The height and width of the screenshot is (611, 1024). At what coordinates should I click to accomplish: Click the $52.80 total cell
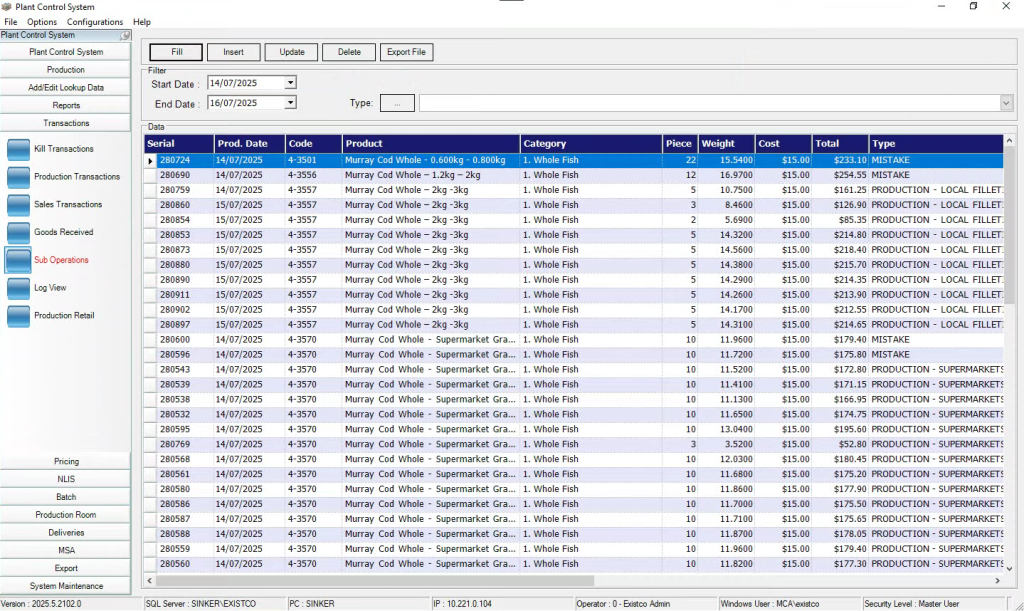(x=840, y=445)
